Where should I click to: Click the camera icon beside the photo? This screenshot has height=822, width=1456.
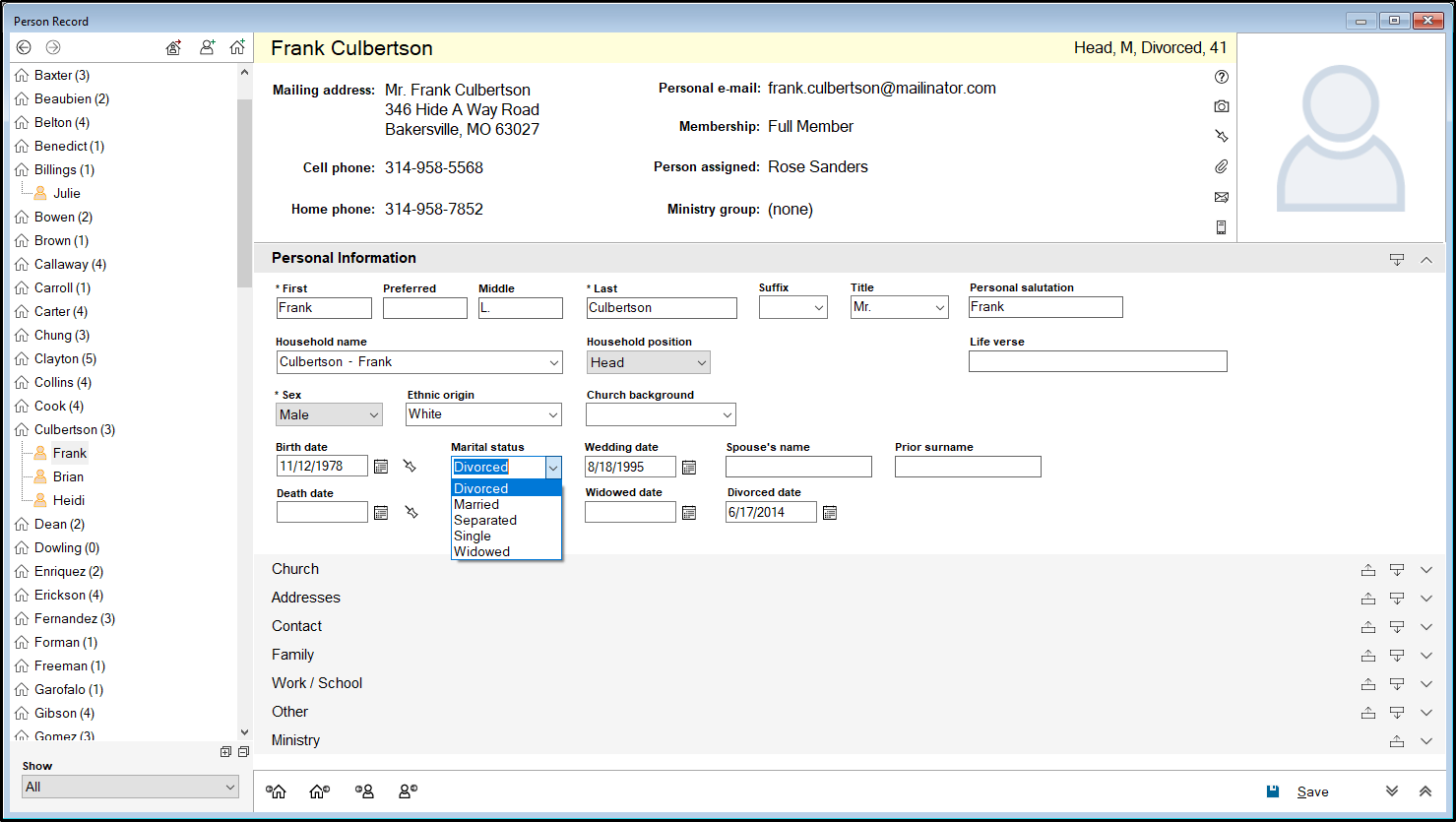[x=1221, y=106]
